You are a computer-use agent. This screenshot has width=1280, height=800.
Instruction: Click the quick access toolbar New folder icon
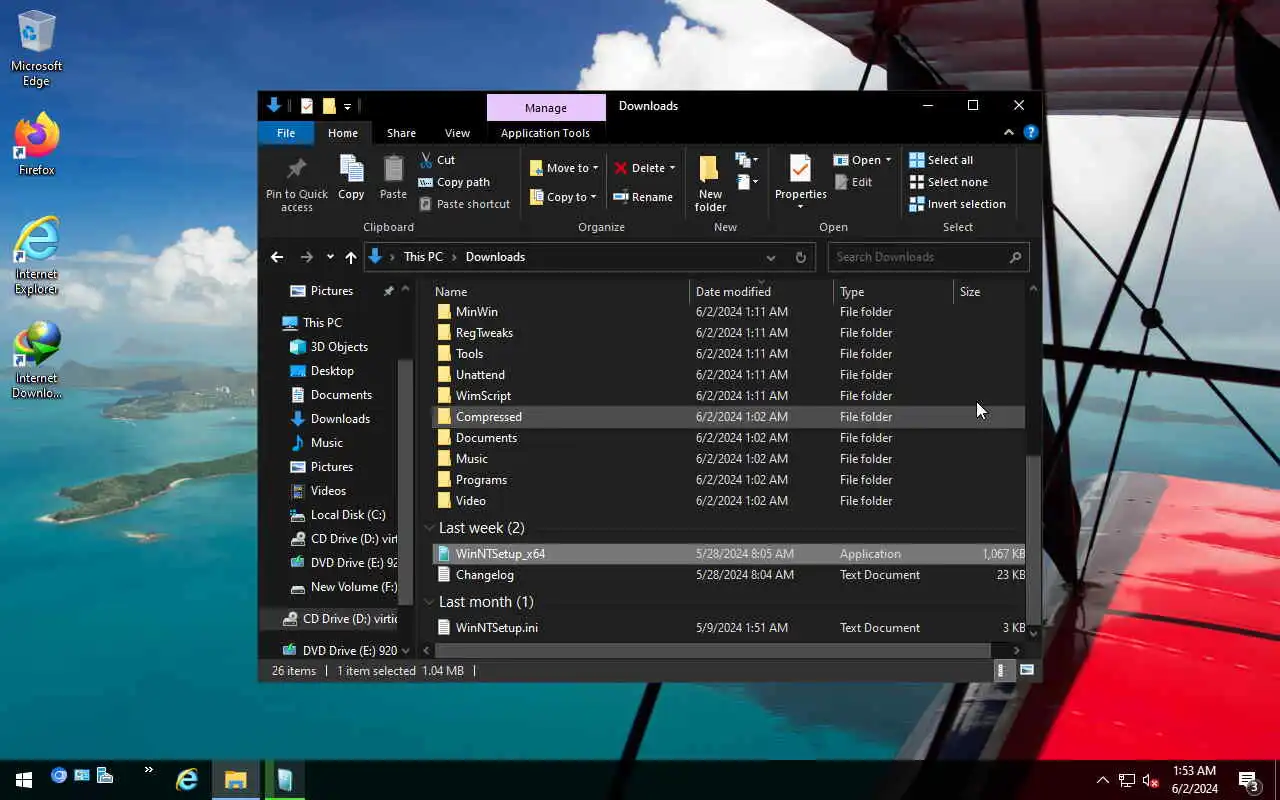pyautogui.click(x=329, y=106)
